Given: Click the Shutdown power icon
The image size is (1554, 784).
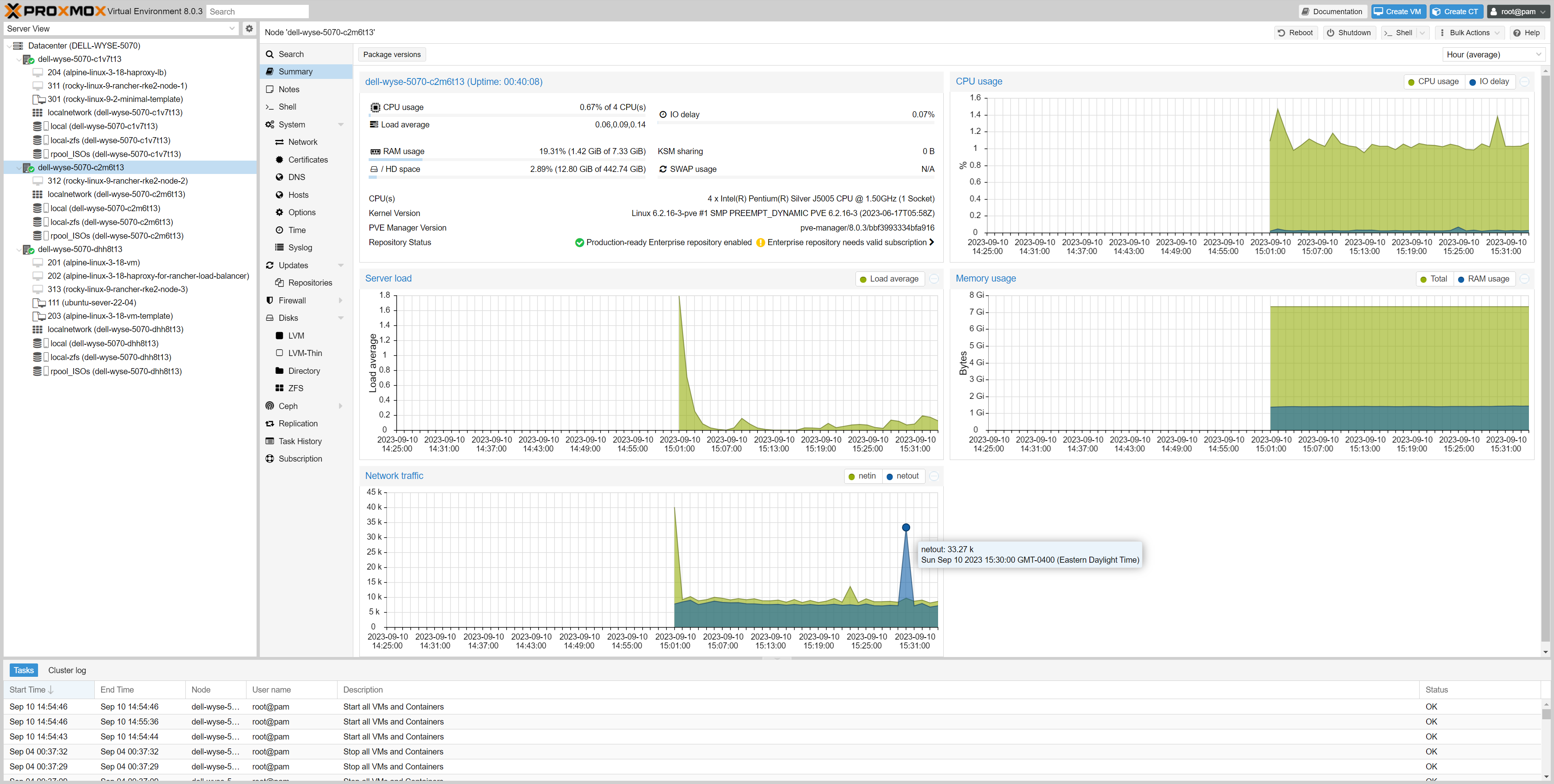Looking at the screenshot, I should [1330, 33].
